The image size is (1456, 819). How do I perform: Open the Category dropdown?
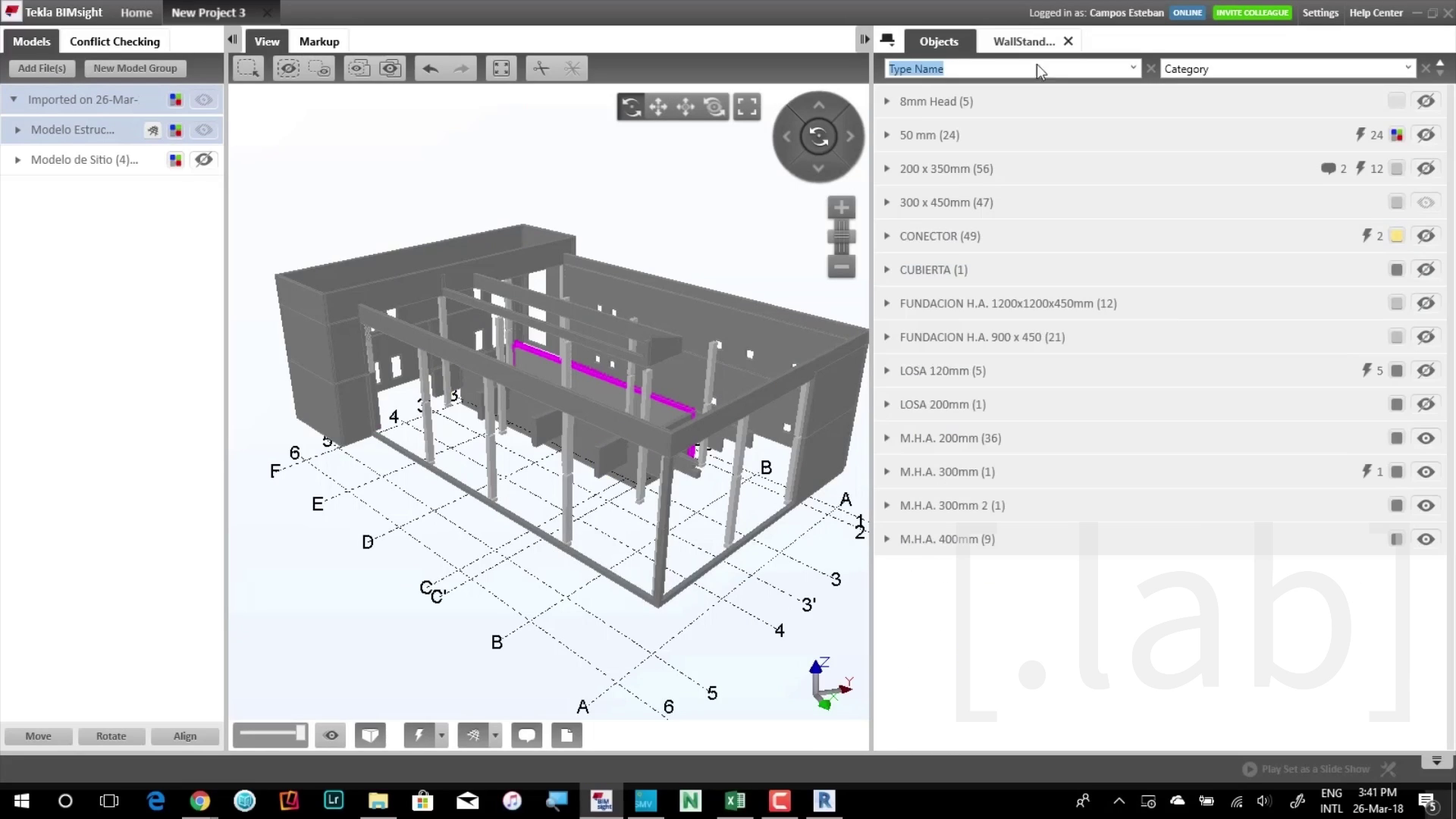click(x=1407, y=68)
